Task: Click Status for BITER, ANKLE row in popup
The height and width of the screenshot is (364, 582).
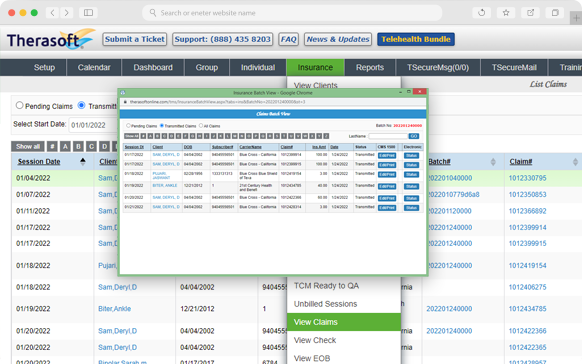Action: point(411,187)
